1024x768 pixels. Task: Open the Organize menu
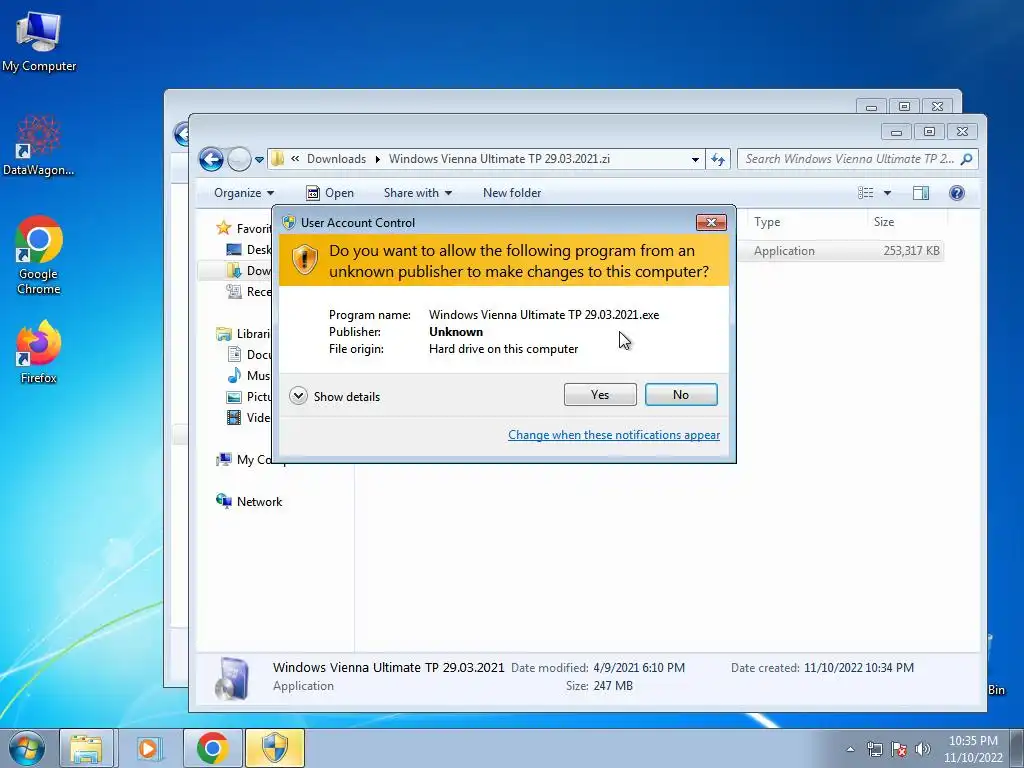244,193
